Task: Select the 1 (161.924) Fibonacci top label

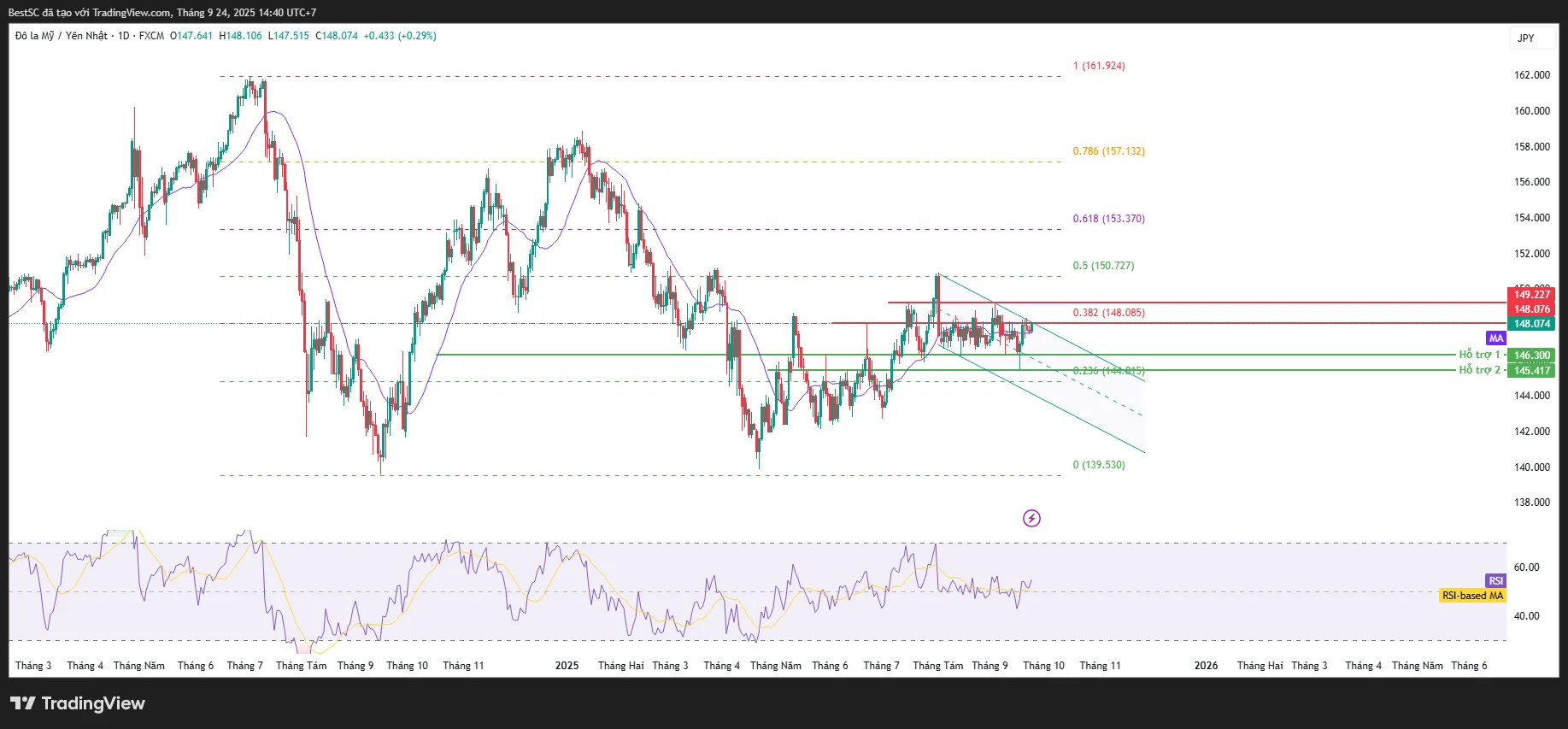Action: 1099,66
